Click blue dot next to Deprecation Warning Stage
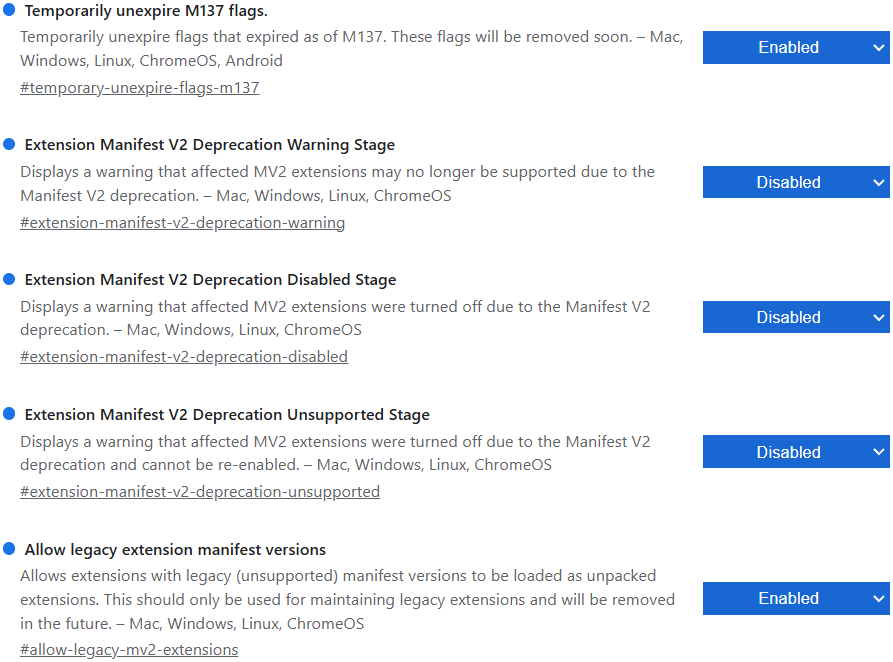The height and width of the screenshot is (662, 893). pyautogui.click(x=9, y=145)
